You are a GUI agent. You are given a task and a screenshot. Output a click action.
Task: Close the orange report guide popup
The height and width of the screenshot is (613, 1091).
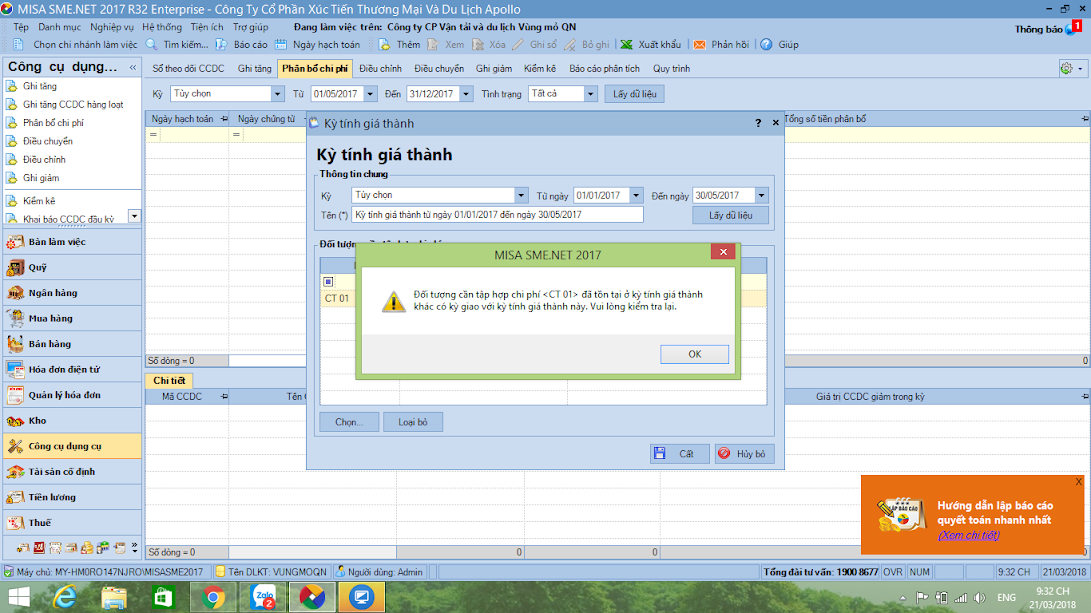[1078, 481]
